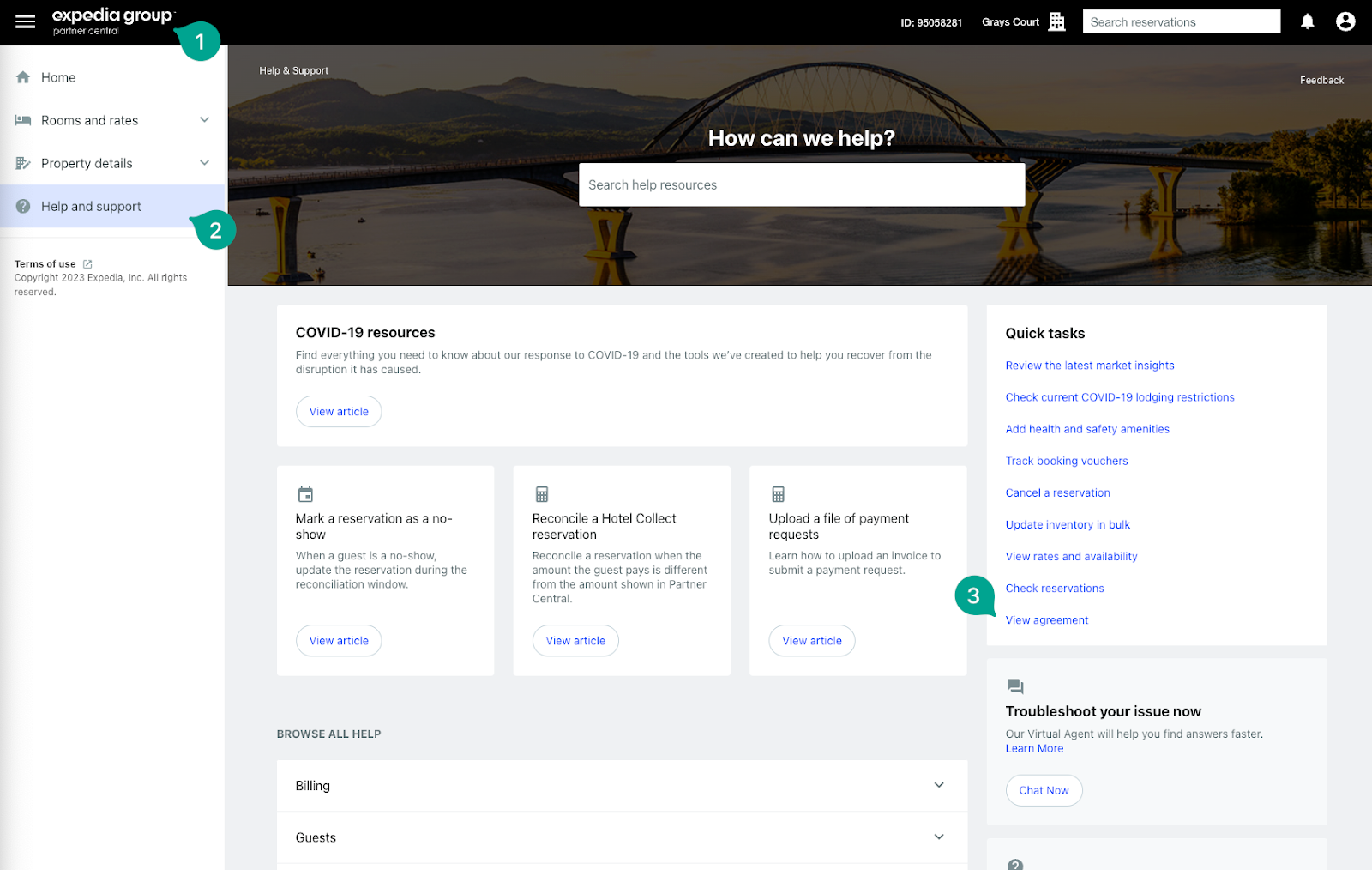Click the question mark icon beside Help and support
This screenshot has width=1372, height=870.
tap(23, 206)
